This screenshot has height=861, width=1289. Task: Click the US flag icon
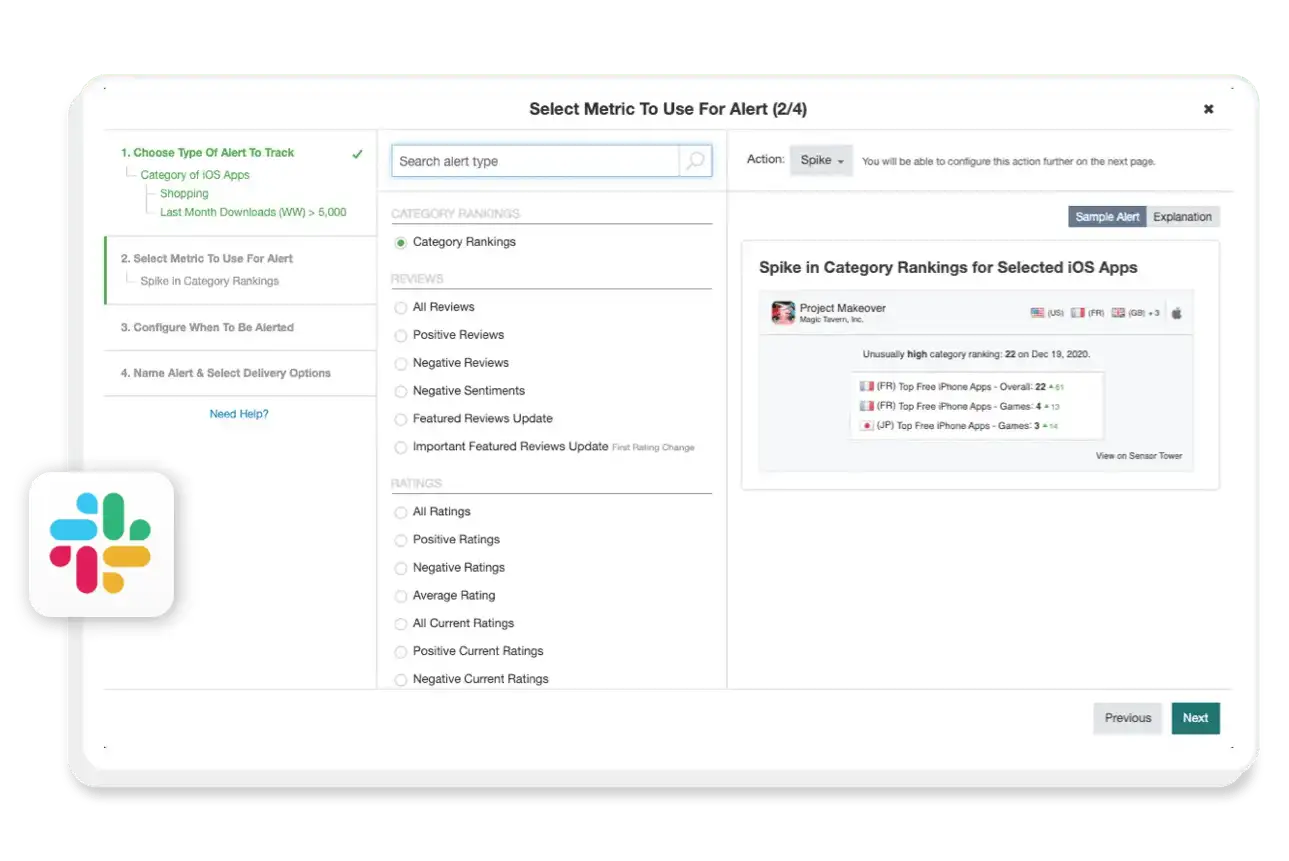tap(1038, 311)
